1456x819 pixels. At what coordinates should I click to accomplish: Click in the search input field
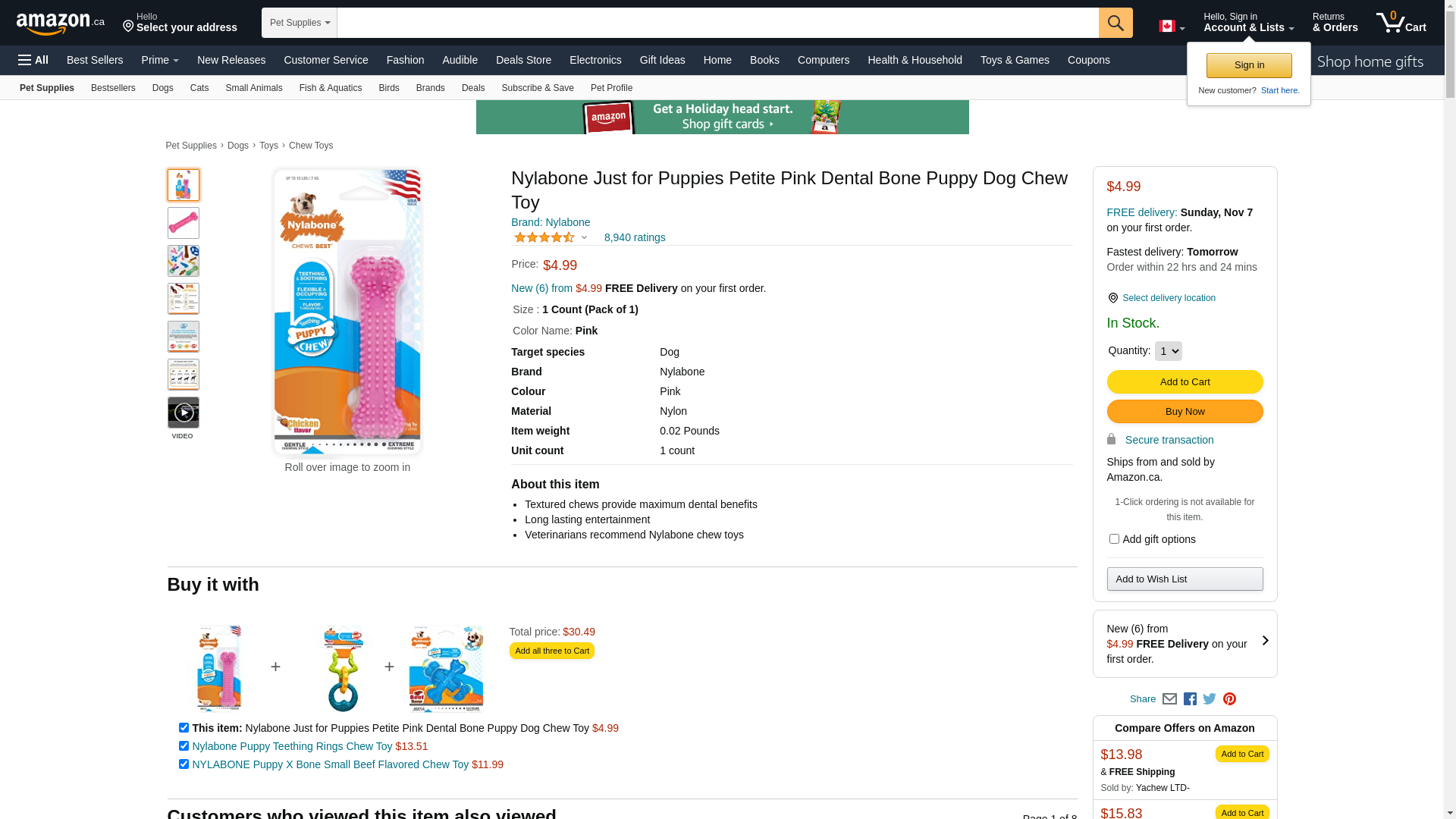tap(717, 23)
